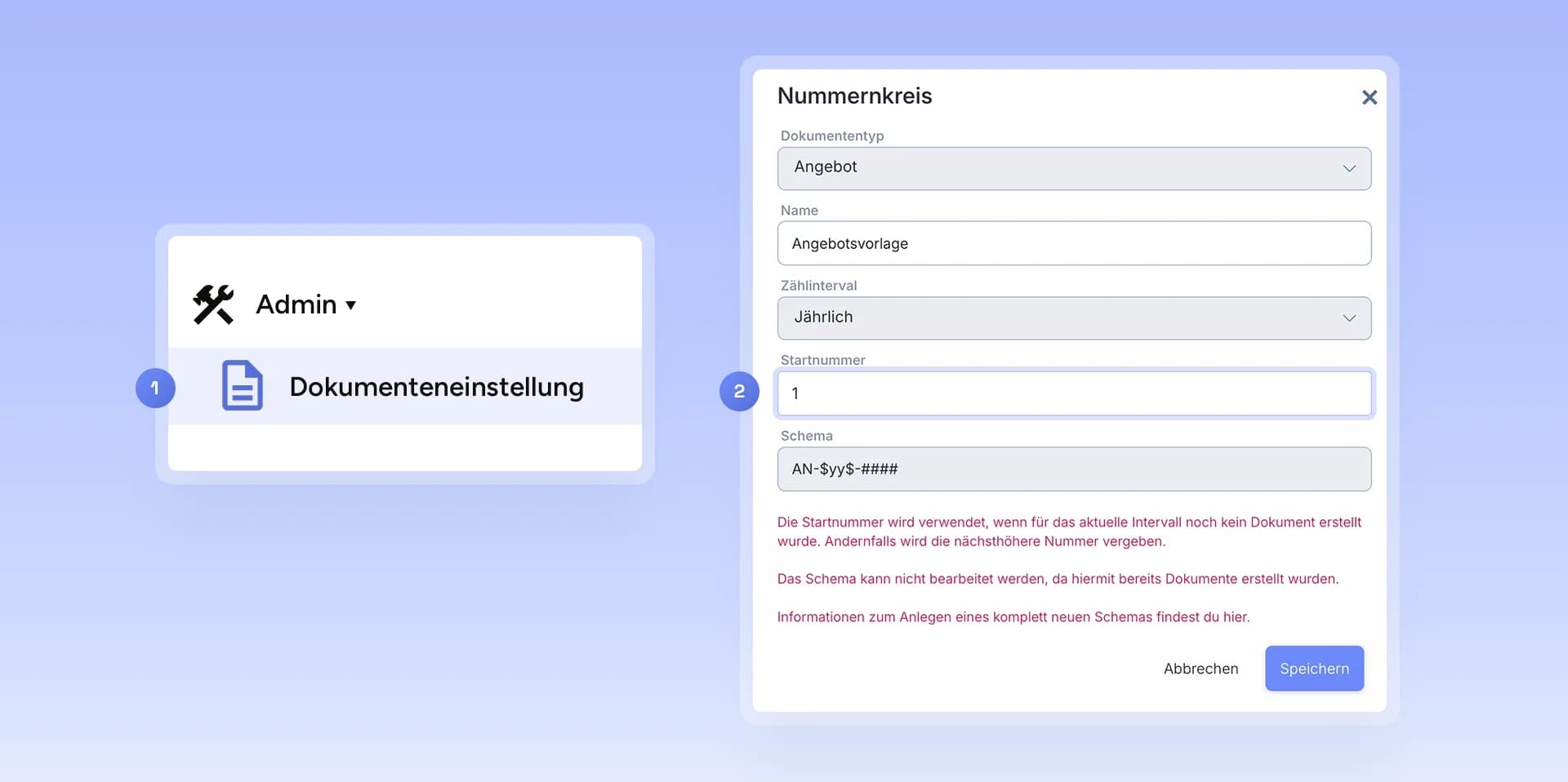Close the Nummernkreis dialog with X
The height and width of the screenshot is (782, 1568).
coord(1370,97)
